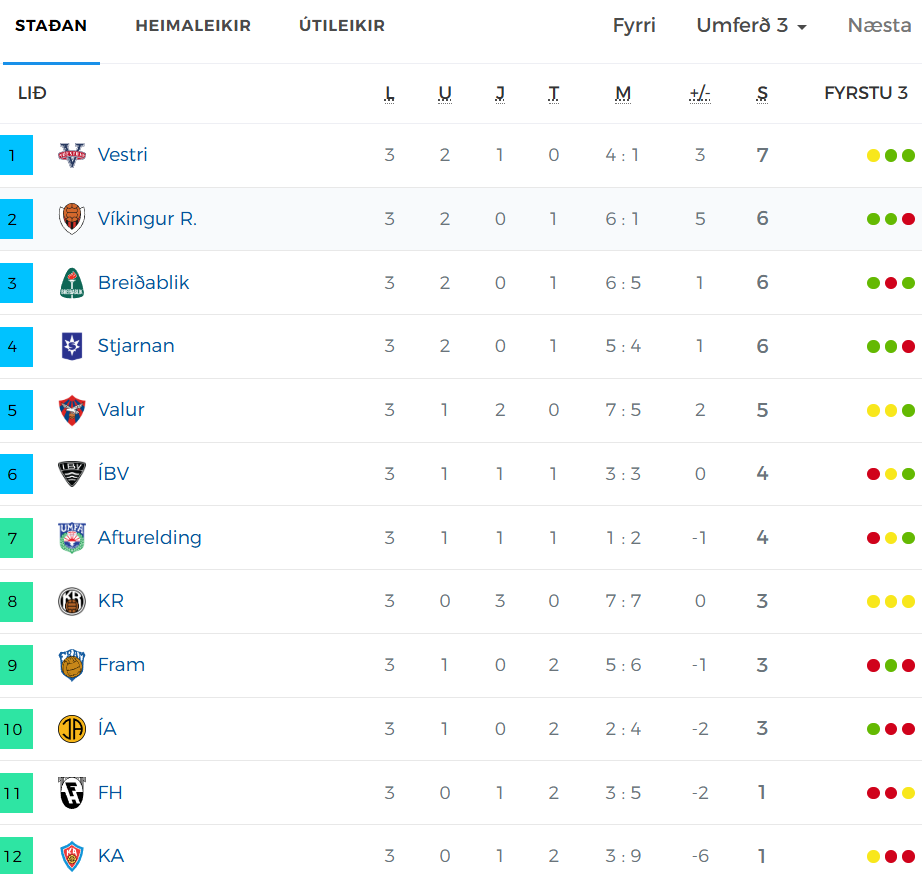This screenshot has width=922, height=874.
Task: Click the KR club crest
Action: coord(72,601)
